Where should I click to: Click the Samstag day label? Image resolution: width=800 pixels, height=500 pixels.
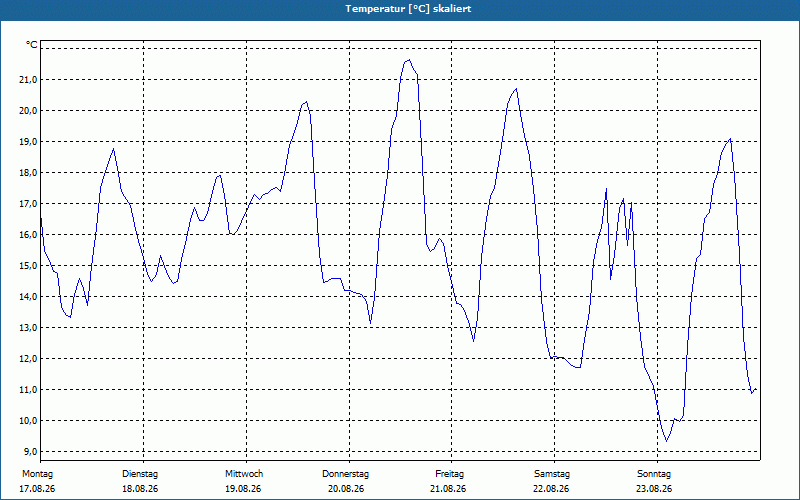(x=552, y=474)
